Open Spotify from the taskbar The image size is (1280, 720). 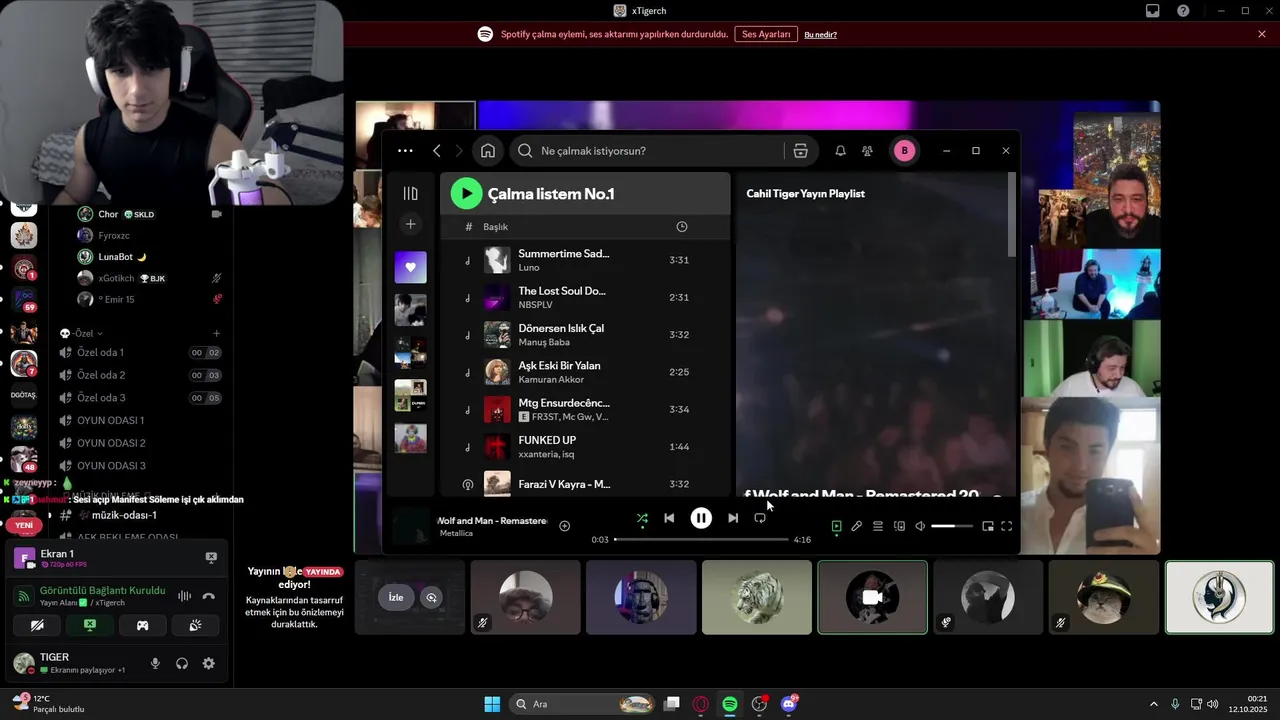(730, 704)
